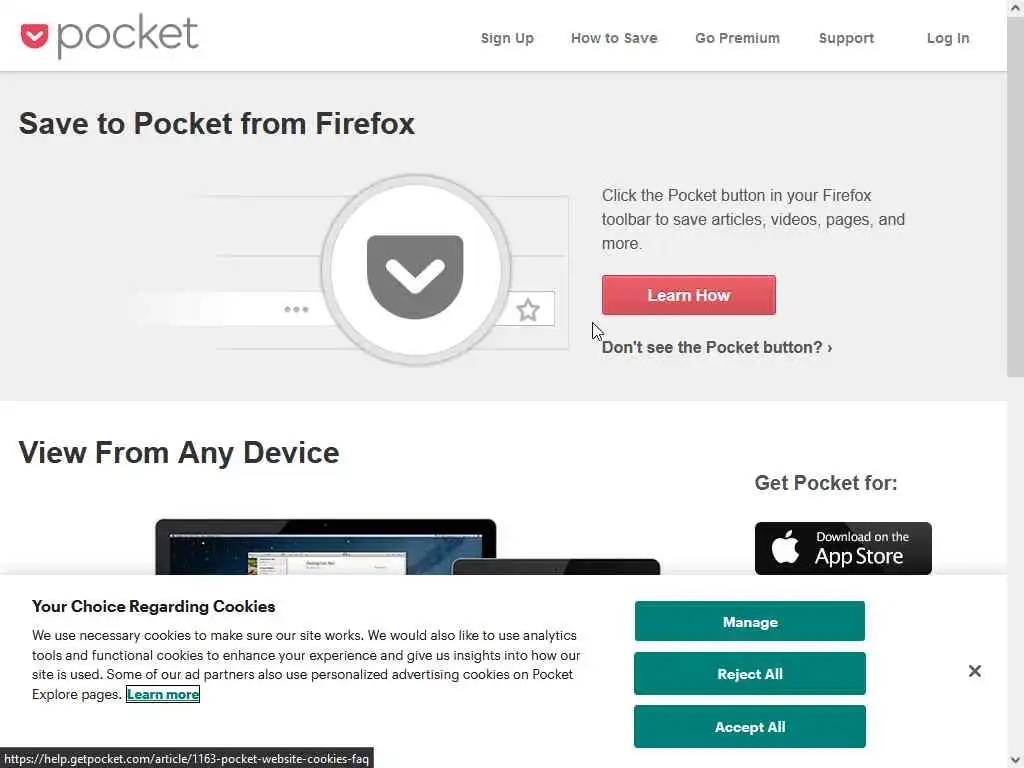Expand "Don't see the Pocket button?" link
This screenshot has height=768, width=1024.
click(x=717, y=347)
